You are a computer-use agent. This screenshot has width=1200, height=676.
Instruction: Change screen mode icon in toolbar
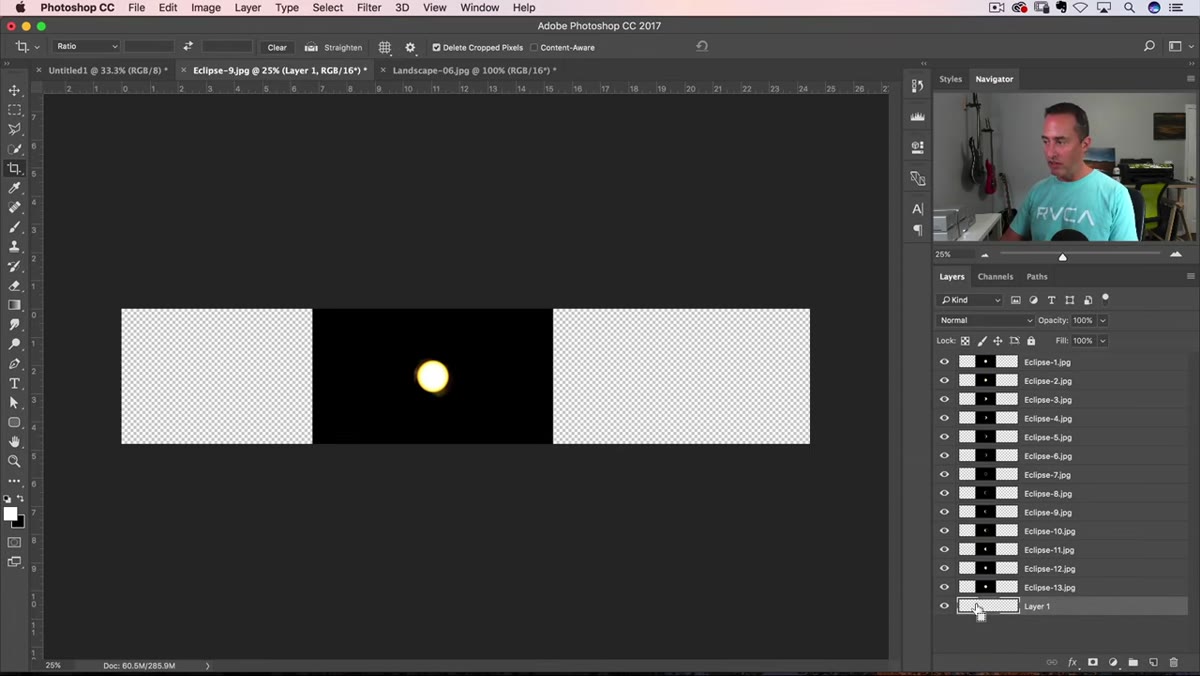14,562
